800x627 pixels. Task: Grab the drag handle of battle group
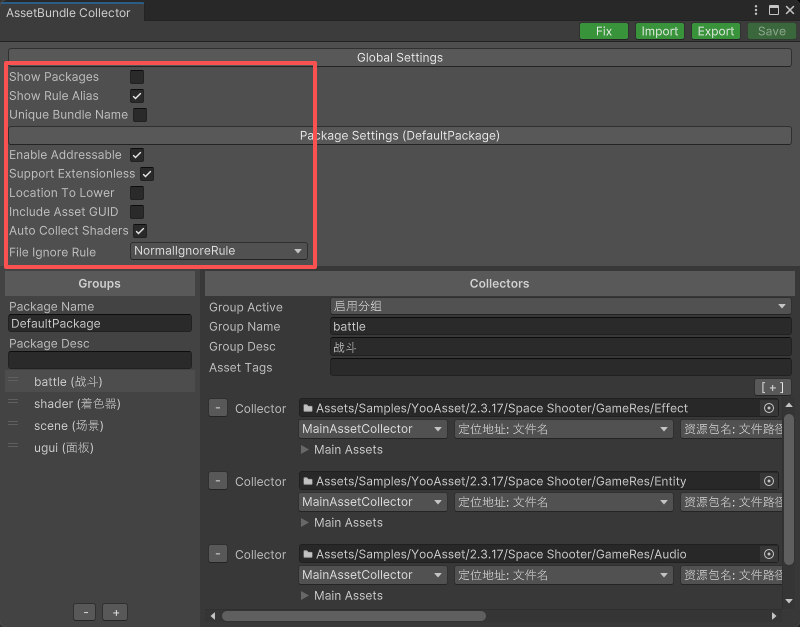coord(13,380)
